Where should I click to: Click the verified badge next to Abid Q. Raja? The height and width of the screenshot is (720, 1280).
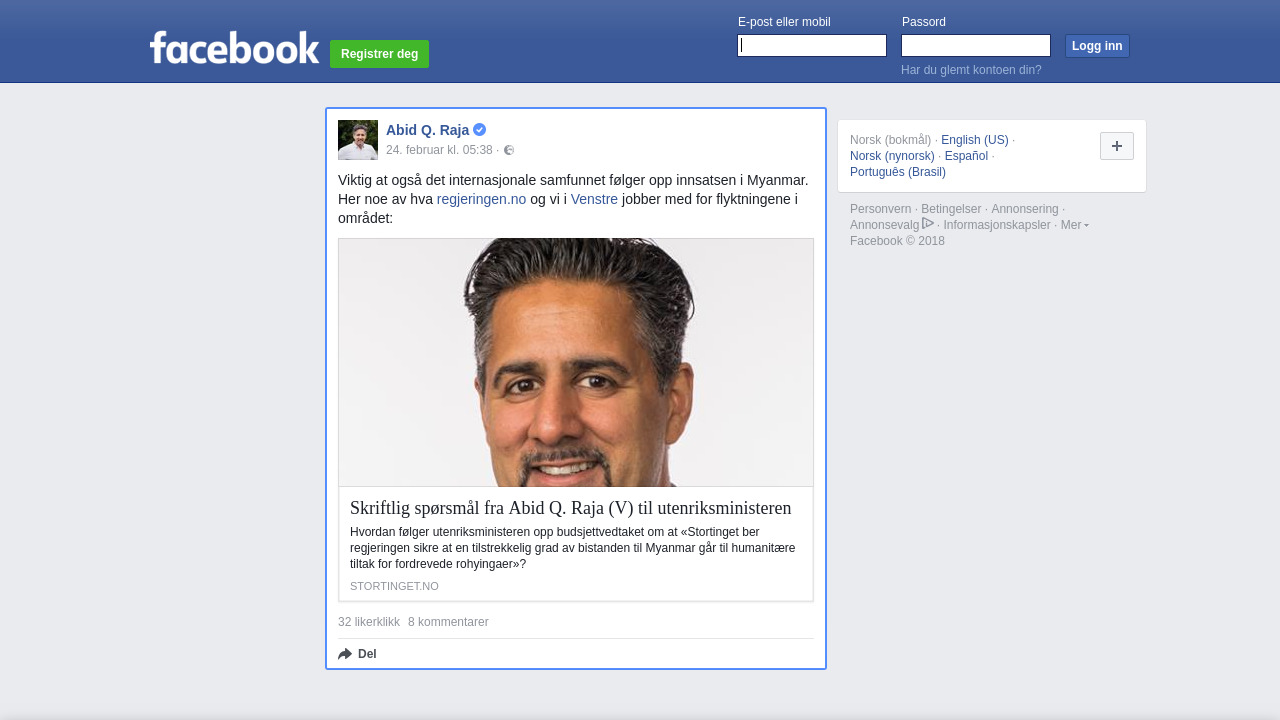coord(480,130)
